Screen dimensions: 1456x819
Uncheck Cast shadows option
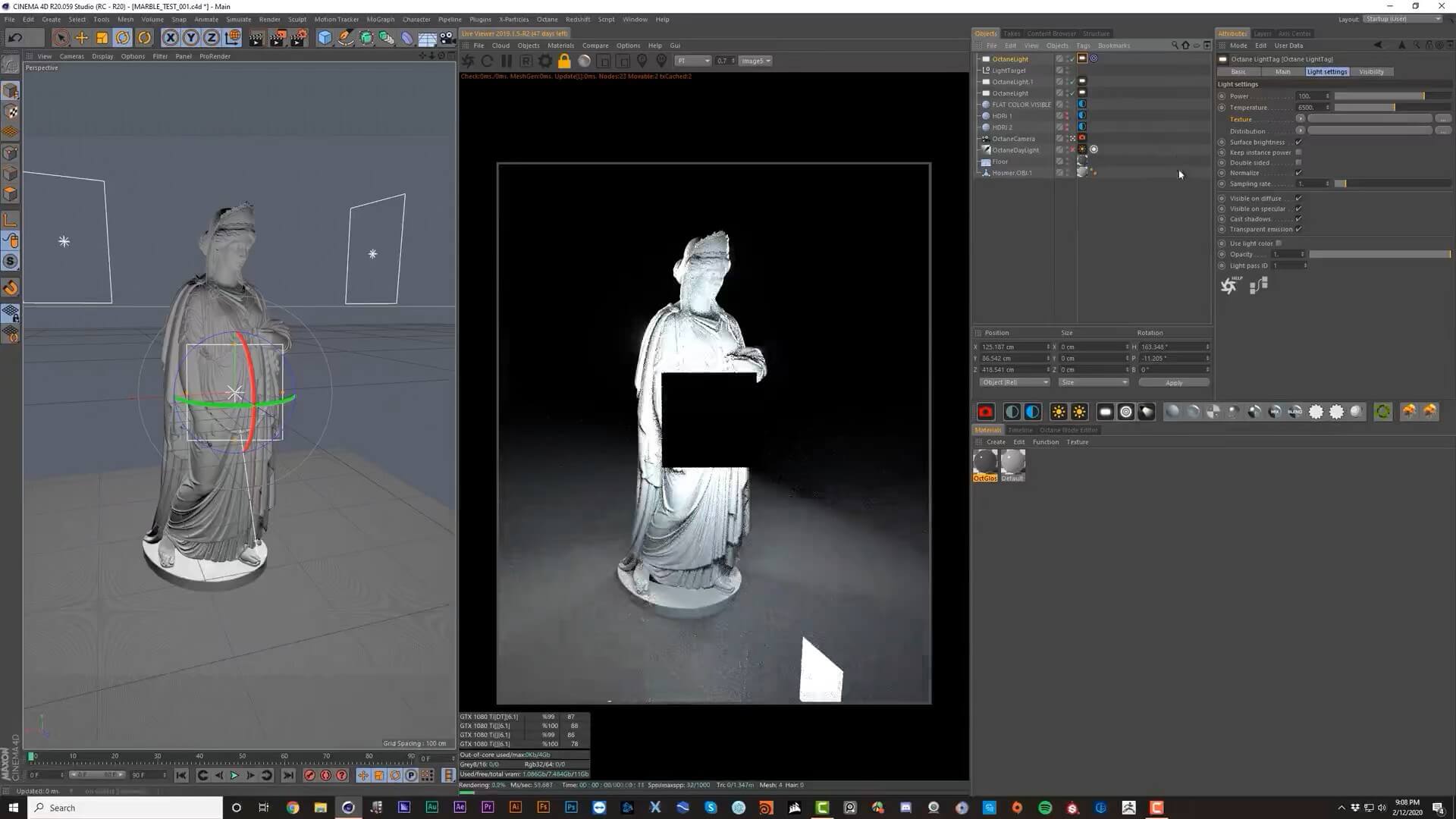tap(1299, 218)
